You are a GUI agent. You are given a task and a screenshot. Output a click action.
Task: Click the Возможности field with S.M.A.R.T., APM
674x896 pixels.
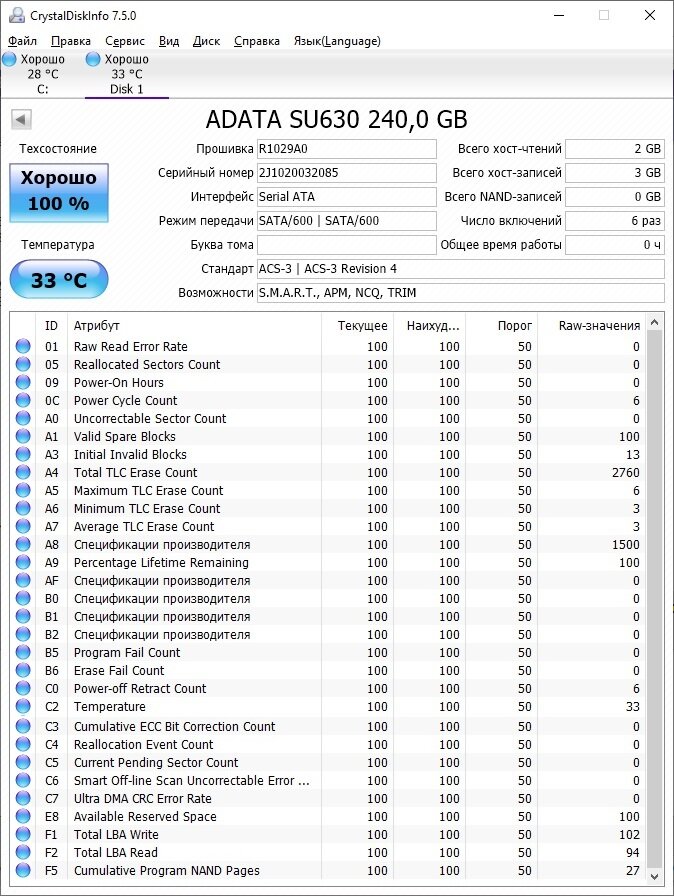pyautogui.click(x=461, y=293)
